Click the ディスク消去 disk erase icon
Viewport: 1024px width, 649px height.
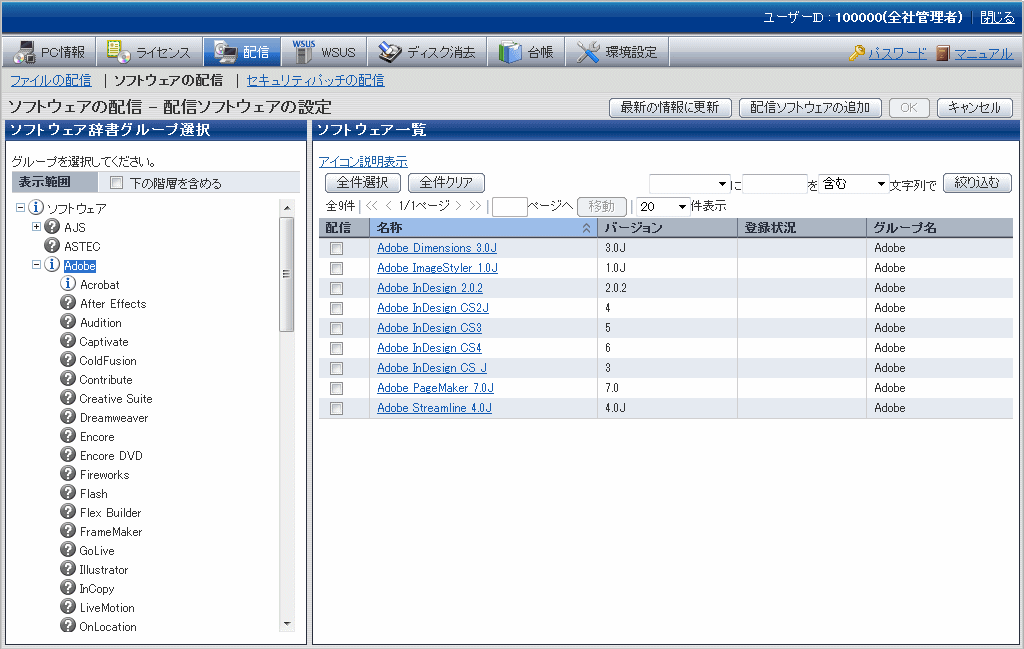pyautogui.click(x=390, y=52)
